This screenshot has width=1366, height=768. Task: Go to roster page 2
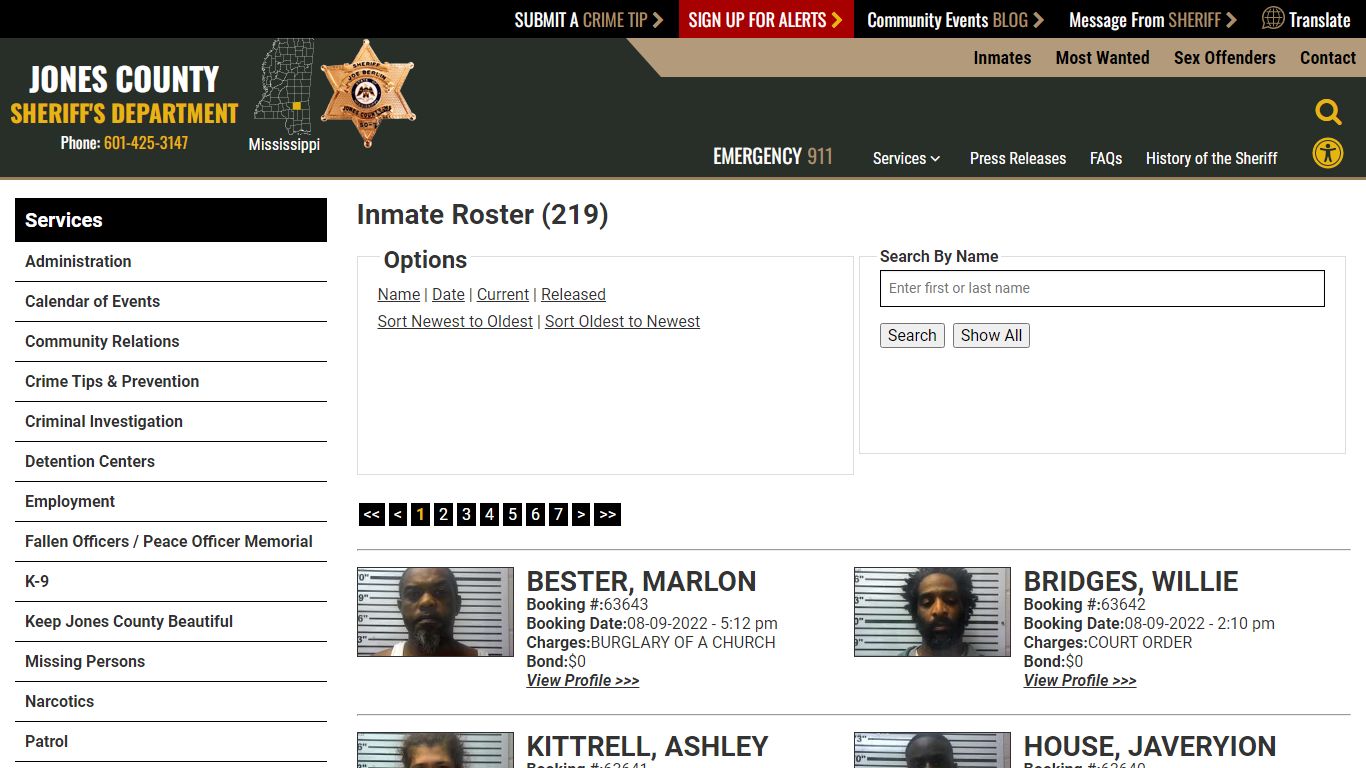pyautogui.click(x=443, y=514)
